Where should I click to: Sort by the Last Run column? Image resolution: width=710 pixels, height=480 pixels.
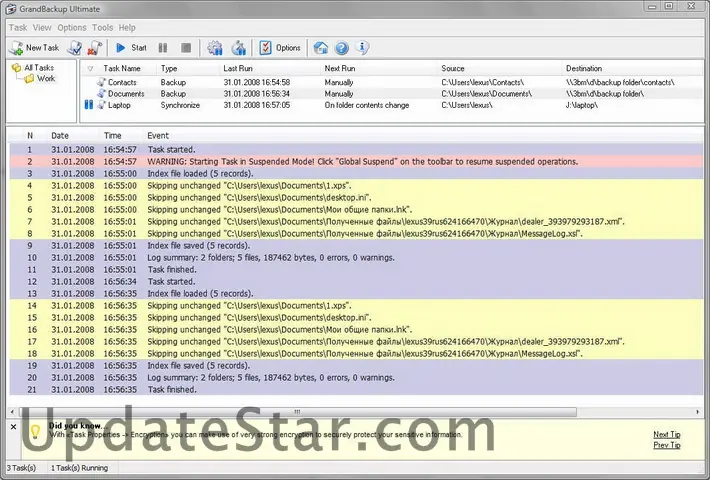click(238, 68)
